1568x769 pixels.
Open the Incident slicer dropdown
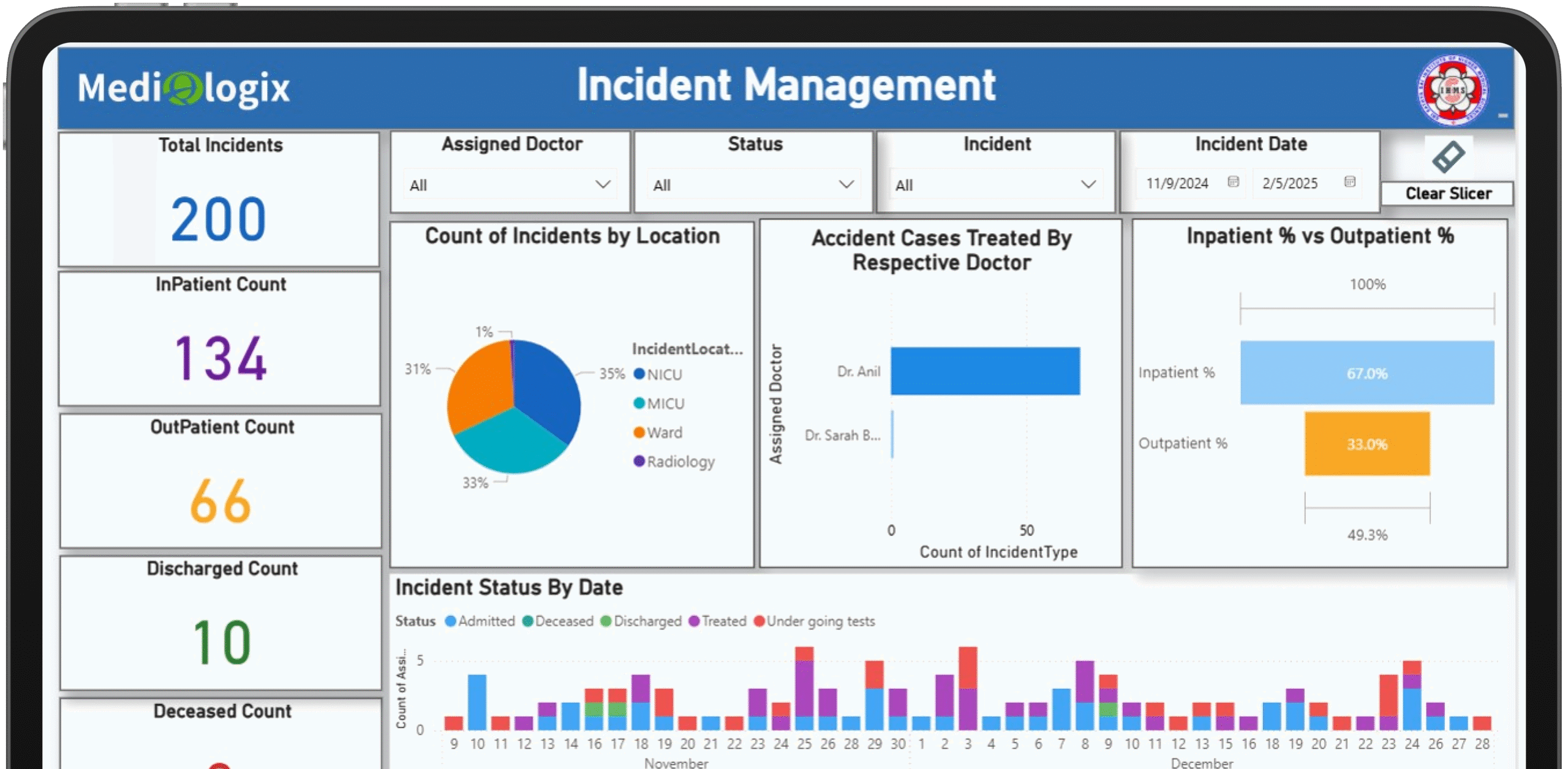coord(1088,184)
